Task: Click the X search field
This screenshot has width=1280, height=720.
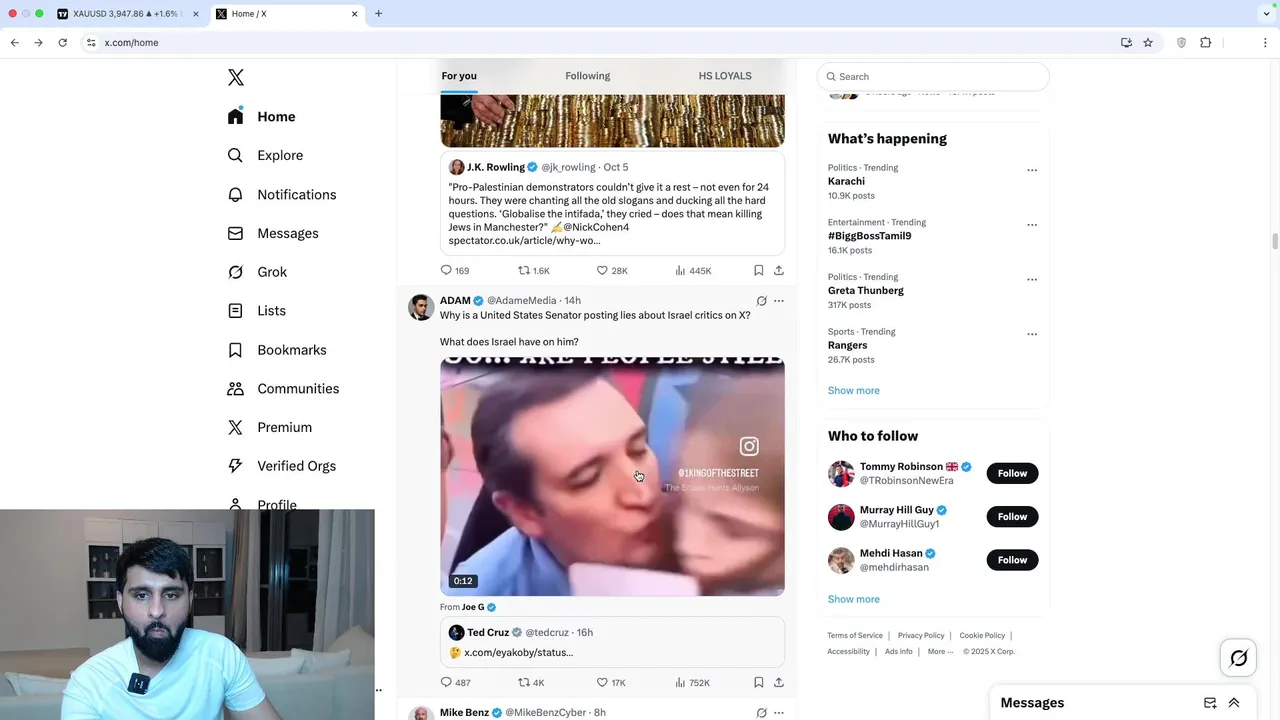Action: [933, 76]
